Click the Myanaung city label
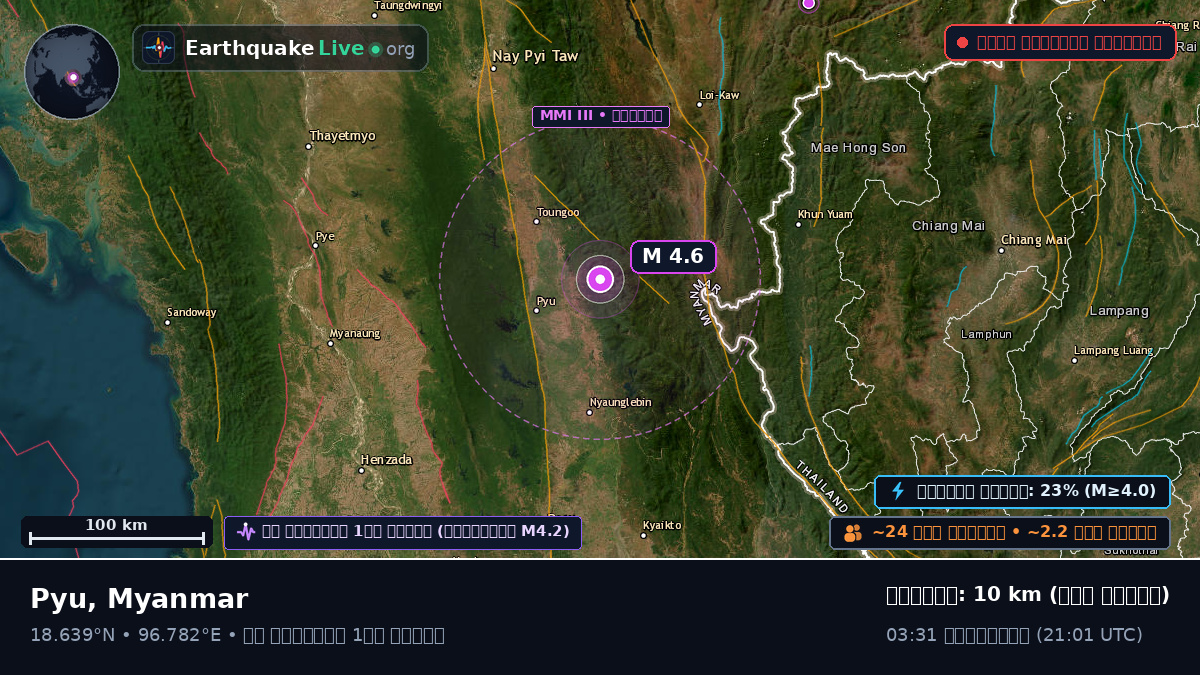 [355, 333]
